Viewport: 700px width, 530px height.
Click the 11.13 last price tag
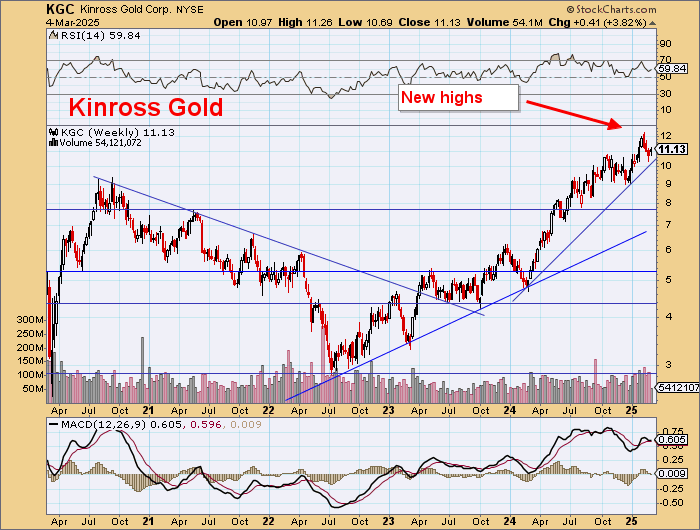(673, 149)
